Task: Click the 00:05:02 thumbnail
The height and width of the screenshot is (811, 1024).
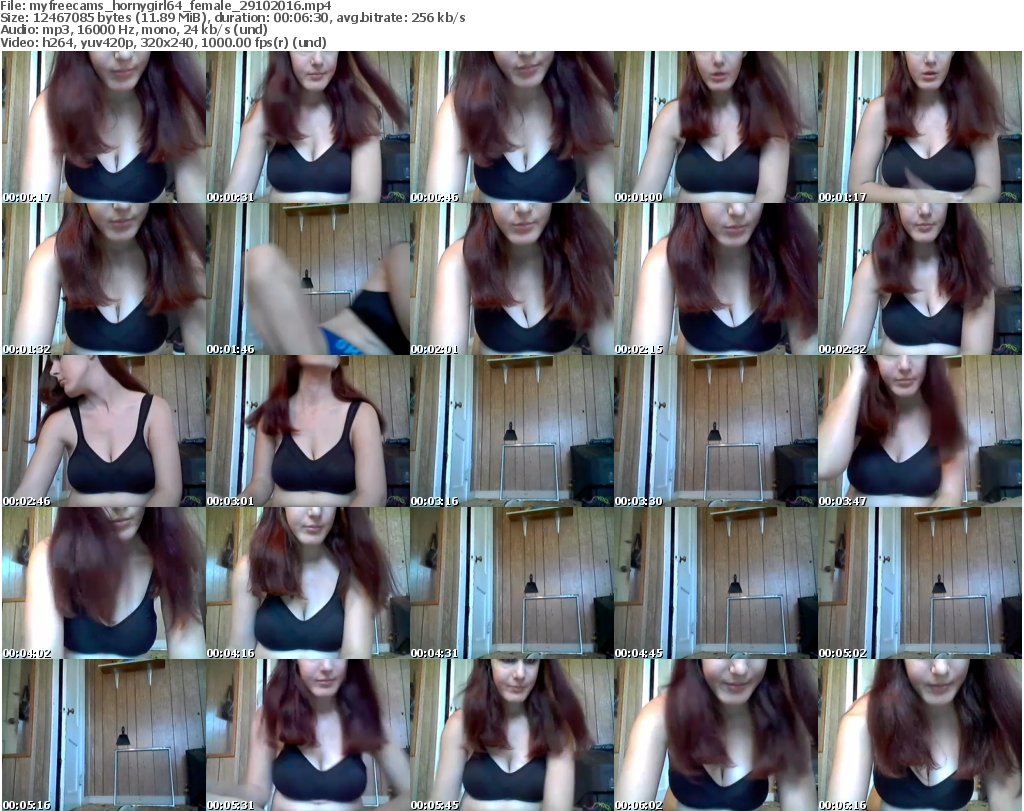Action: click(919, 583)
